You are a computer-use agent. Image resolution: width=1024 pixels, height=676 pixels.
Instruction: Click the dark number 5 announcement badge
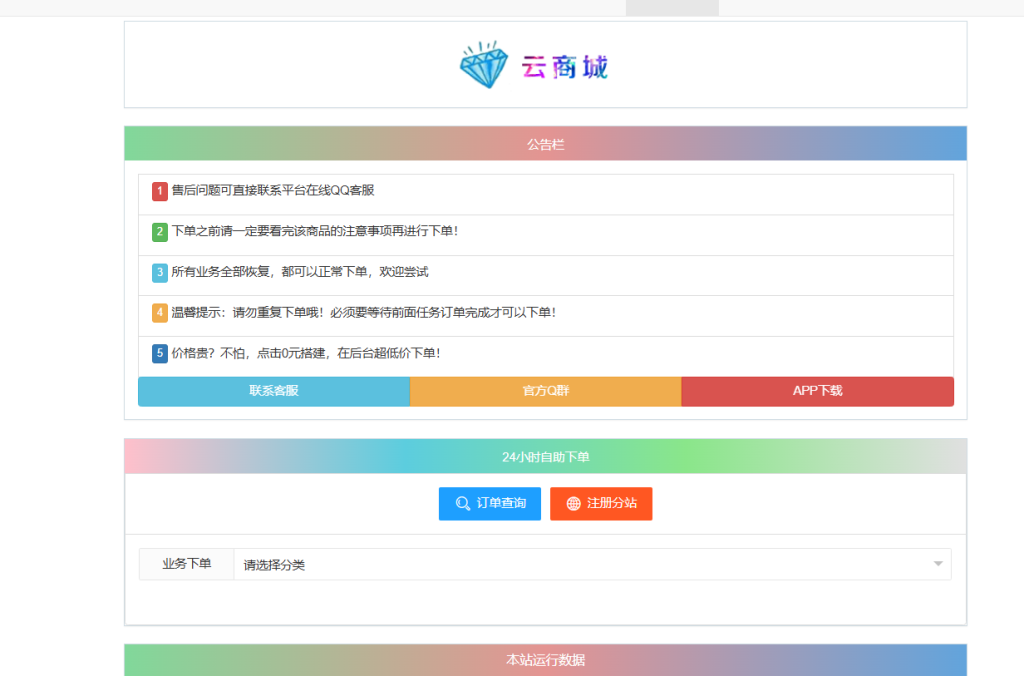[x=159, y=352]
